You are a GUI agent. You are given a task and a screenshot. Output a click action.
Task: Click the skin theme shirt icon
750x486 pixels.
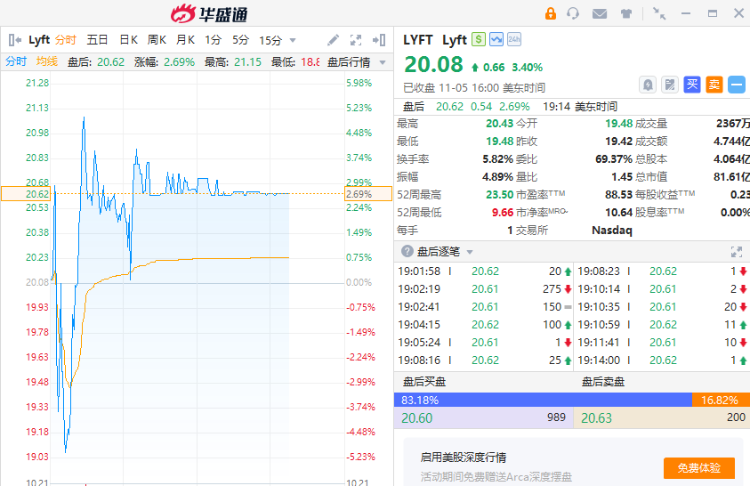click(626, 14)
